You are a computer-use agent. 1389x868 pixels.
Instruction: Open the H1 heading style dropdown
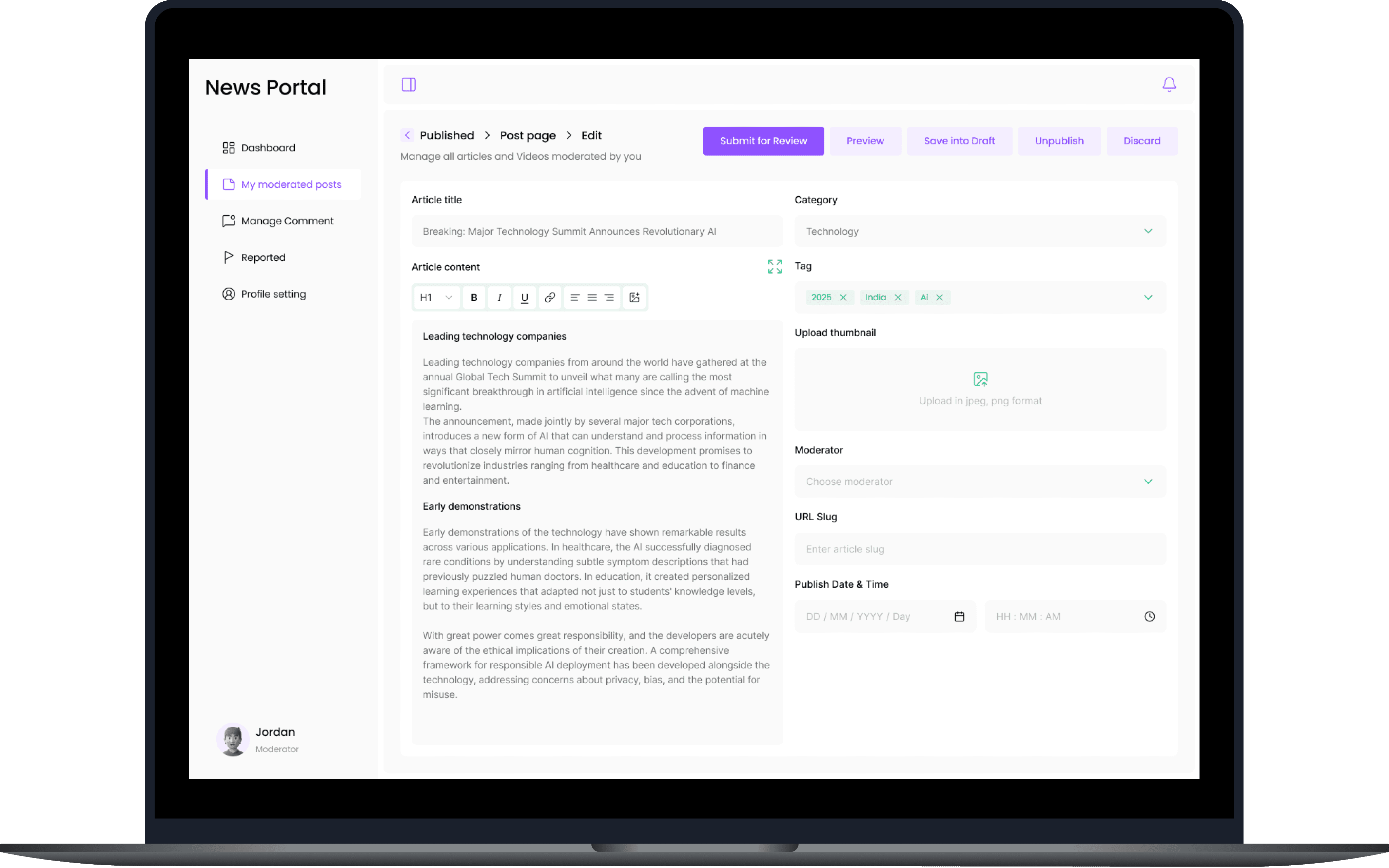pos(436,297)
